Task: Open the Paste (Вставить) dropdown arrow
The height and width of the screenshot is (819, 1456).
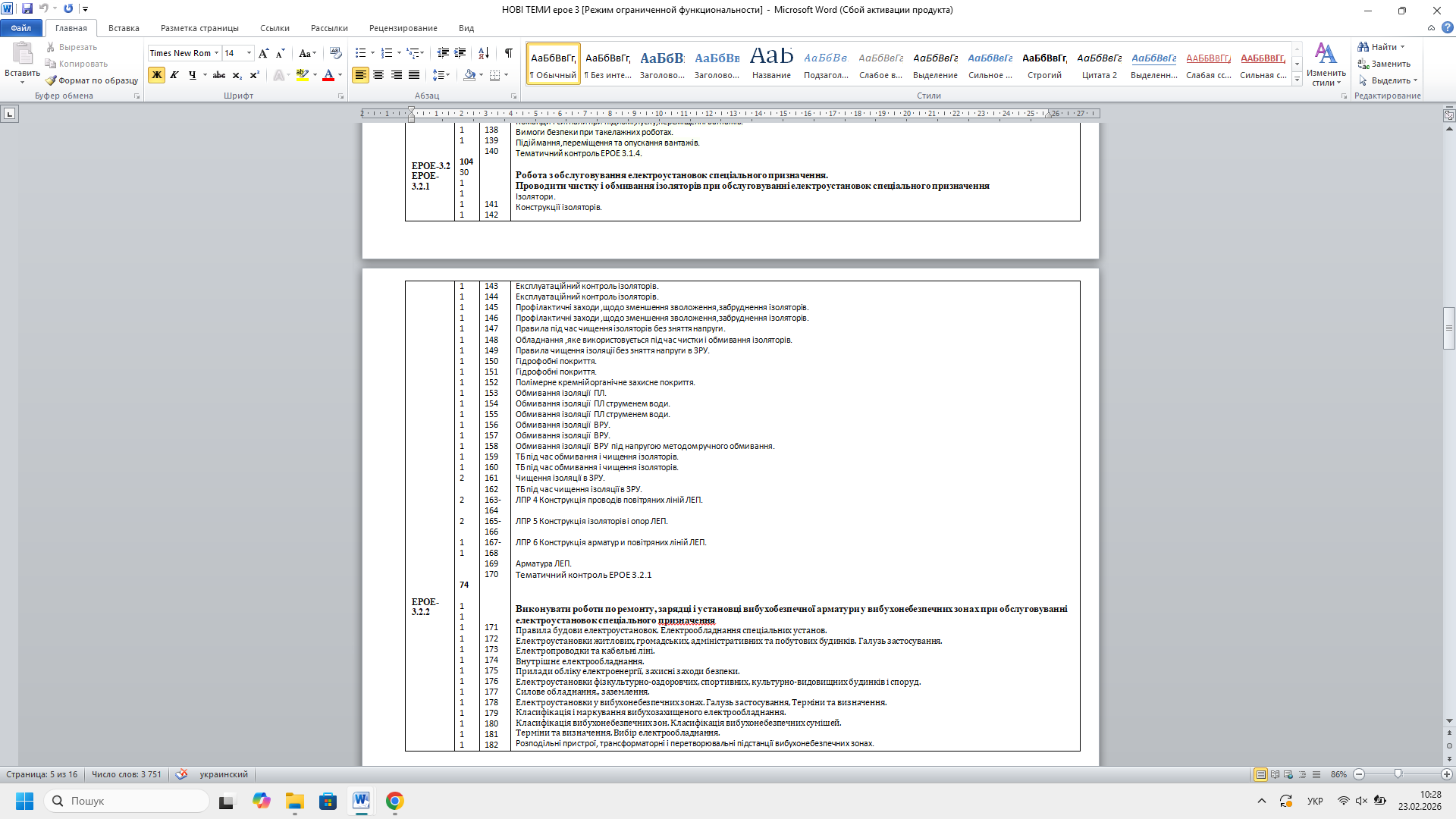Action: pyautogui.click(x=22, y=82)
